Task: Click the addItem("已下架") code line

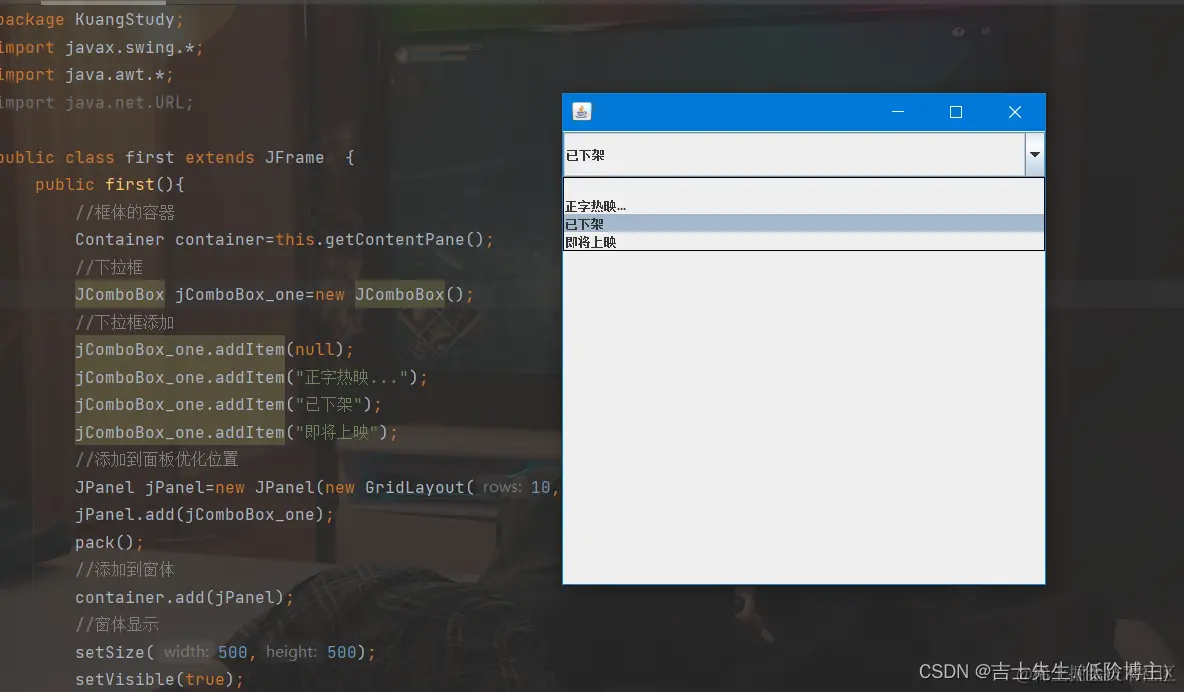Action: (228, 405)
